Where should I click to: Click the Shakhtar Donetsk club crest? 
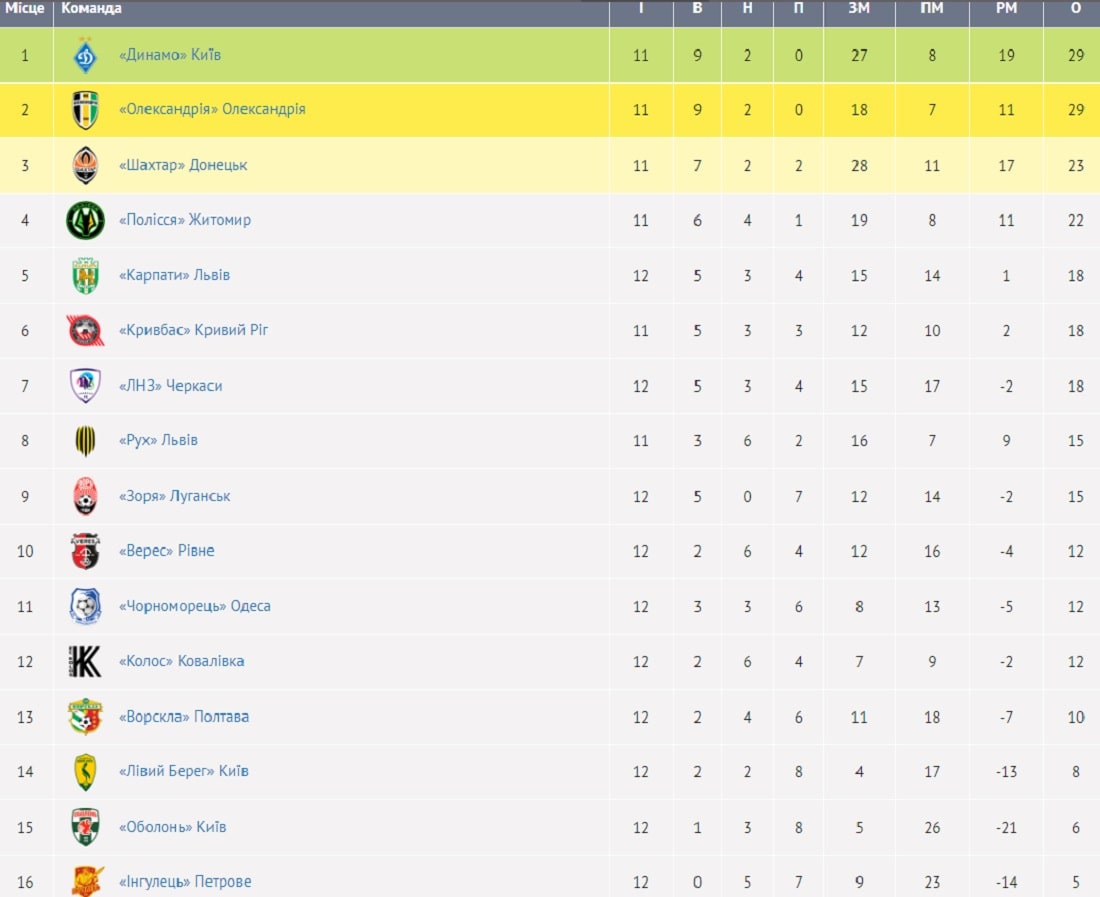click(86, 166)
